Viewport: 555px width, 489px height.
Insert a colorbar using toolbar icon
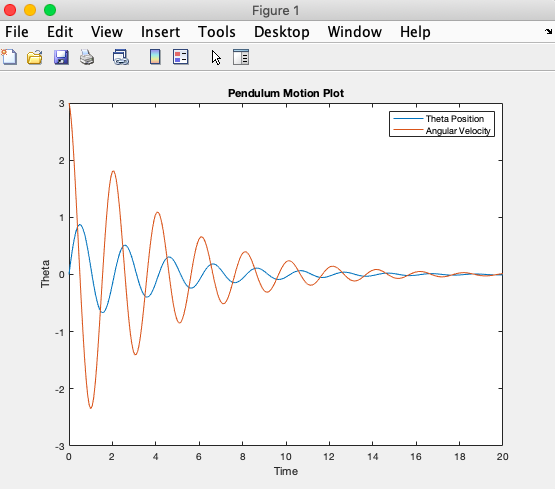155,57
